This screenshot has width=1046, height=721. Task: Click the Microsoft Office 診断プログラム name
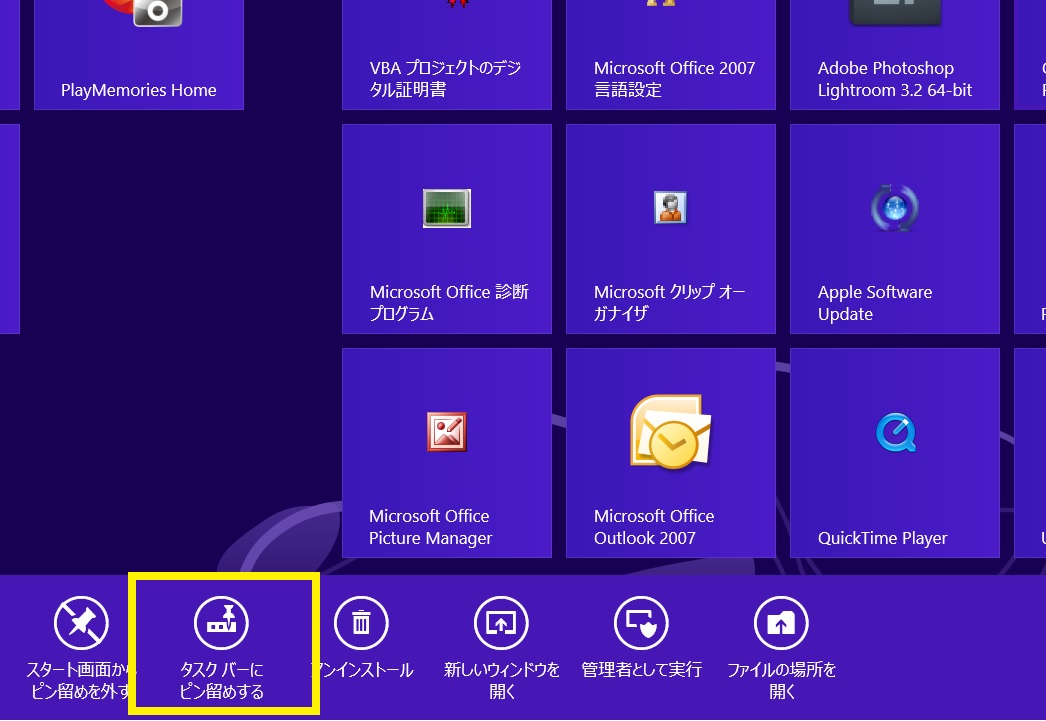click(449, 303)
